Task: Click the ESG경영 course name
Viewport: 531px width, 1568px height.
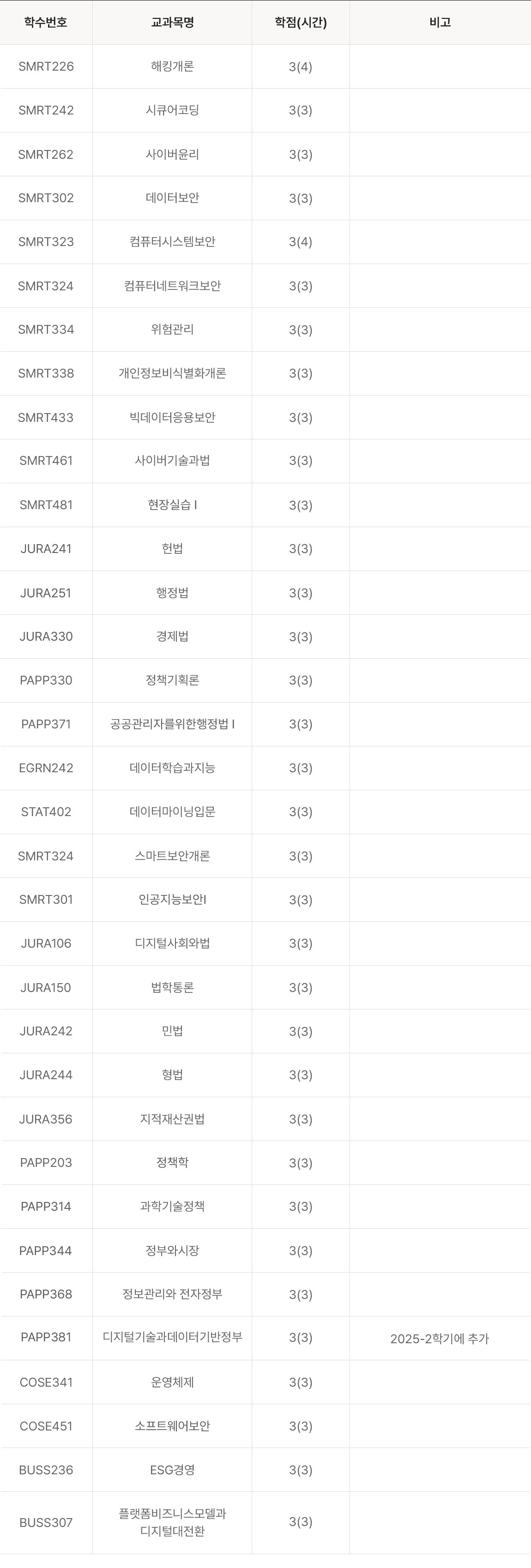Action: tap(172, 1470)
